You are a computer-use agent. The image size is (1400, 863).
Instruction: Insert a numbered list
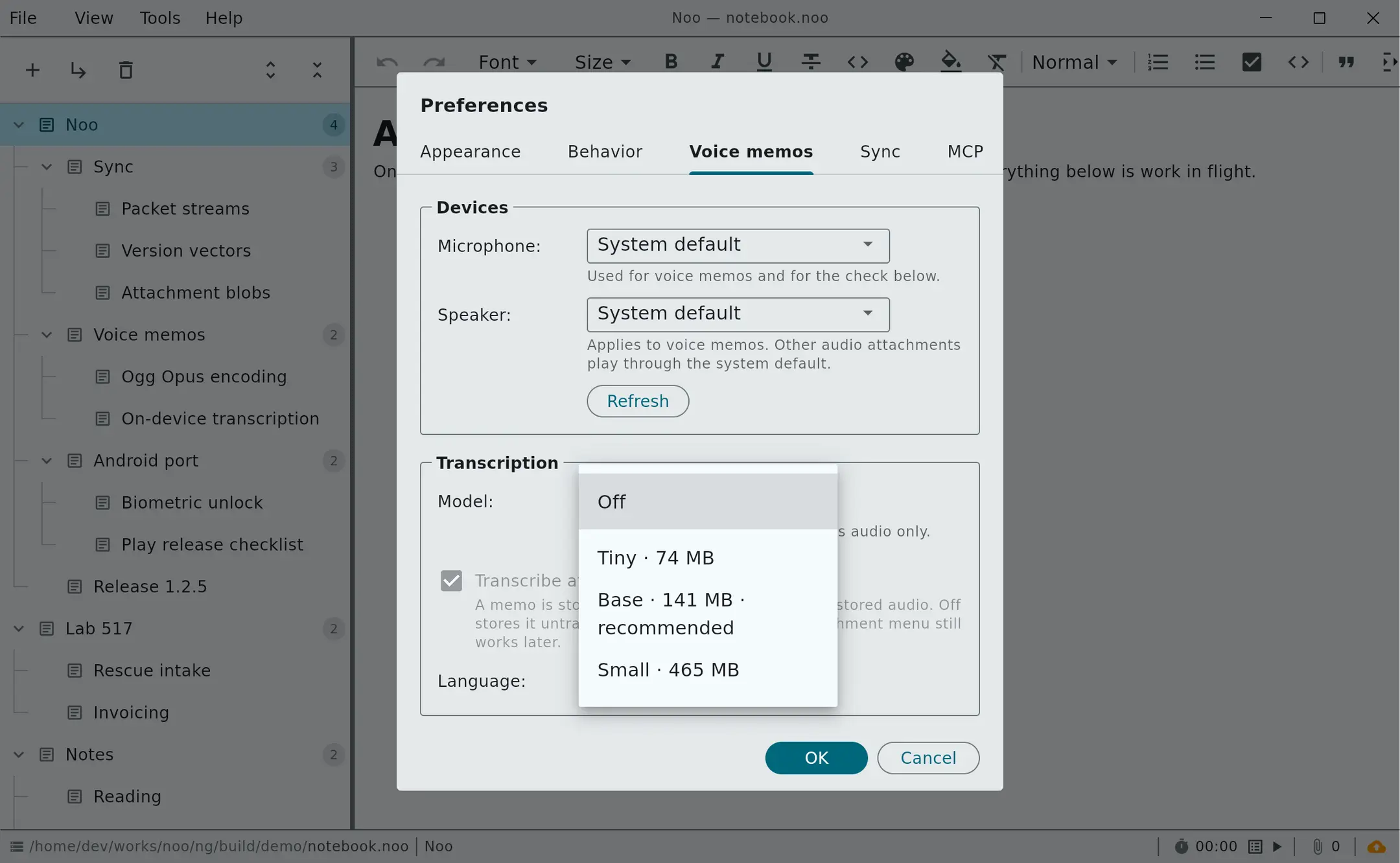tap(1158, 62)
